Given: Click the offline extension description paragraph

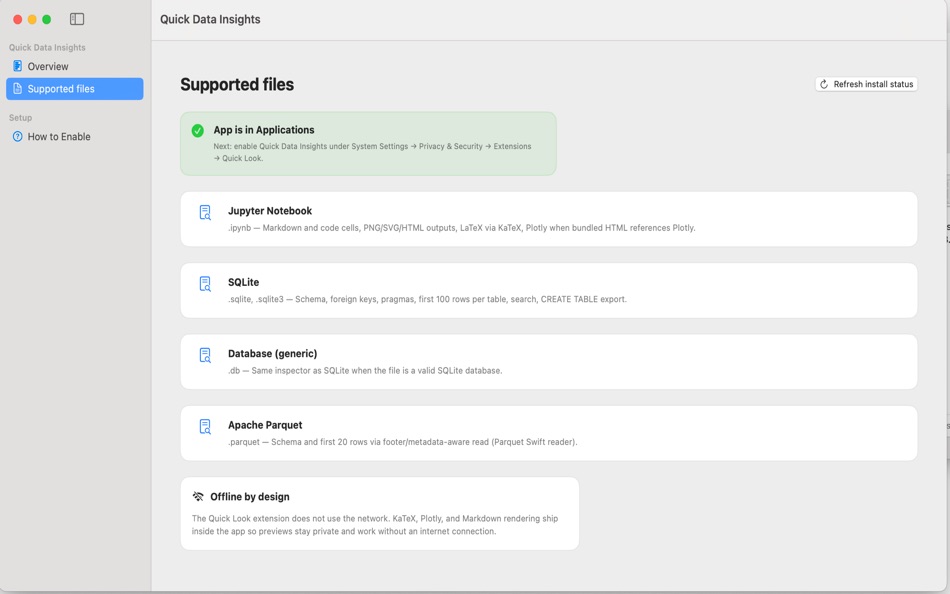Looking at the screenshot, I should pos(375,525).
